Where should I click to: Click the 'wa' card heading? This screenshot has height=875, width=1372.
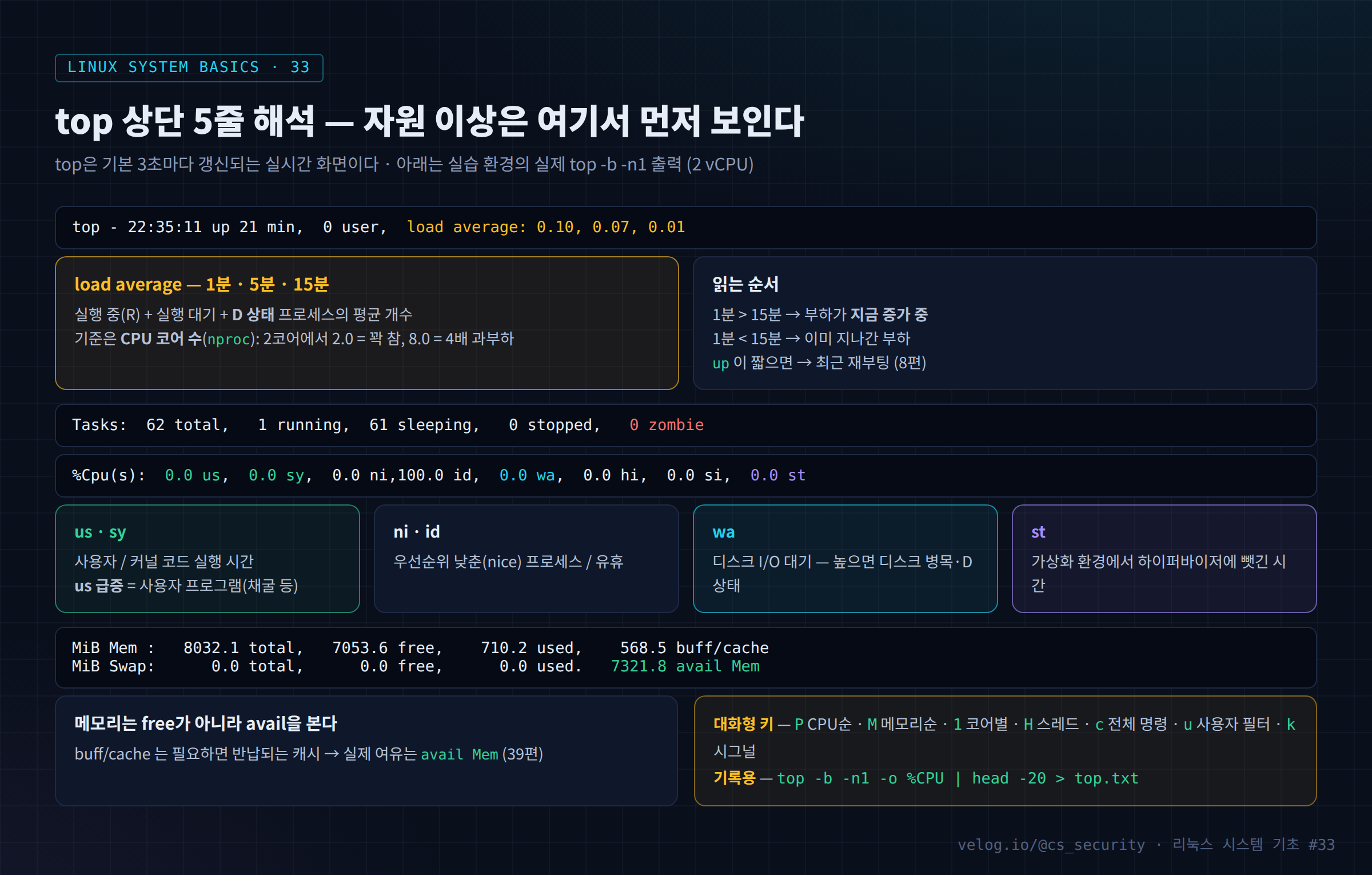click(x=724, y=532)
